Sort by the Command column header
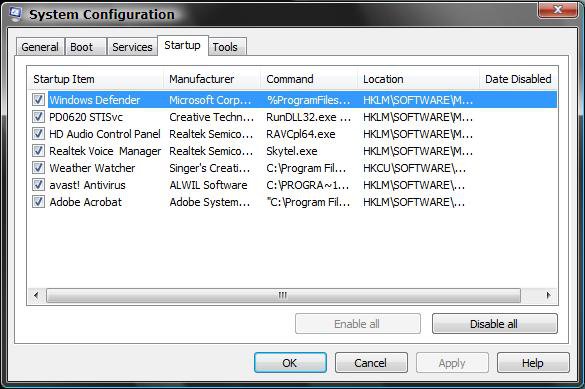The image size is (585, 389). (x=309, y=79)
